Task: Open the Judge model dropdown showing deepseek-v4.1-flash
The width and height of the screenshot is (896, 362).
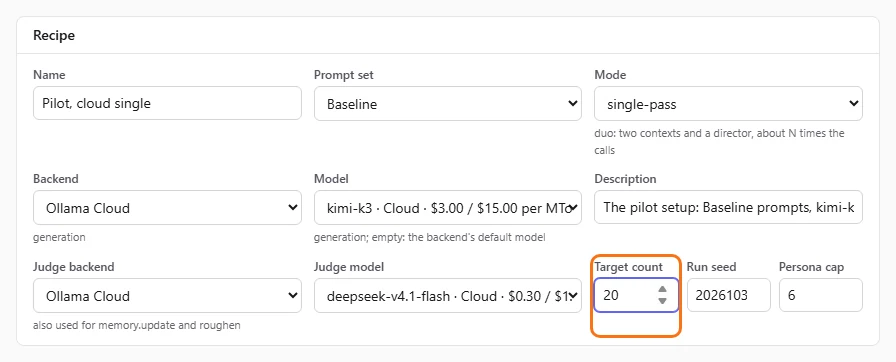Action: coord(447,295)
